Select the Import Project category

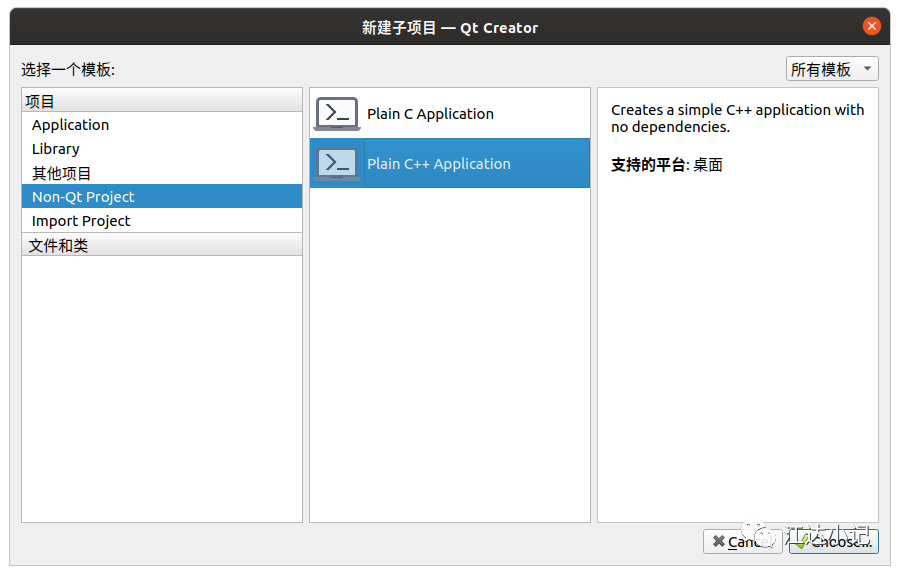coord(162,221)
